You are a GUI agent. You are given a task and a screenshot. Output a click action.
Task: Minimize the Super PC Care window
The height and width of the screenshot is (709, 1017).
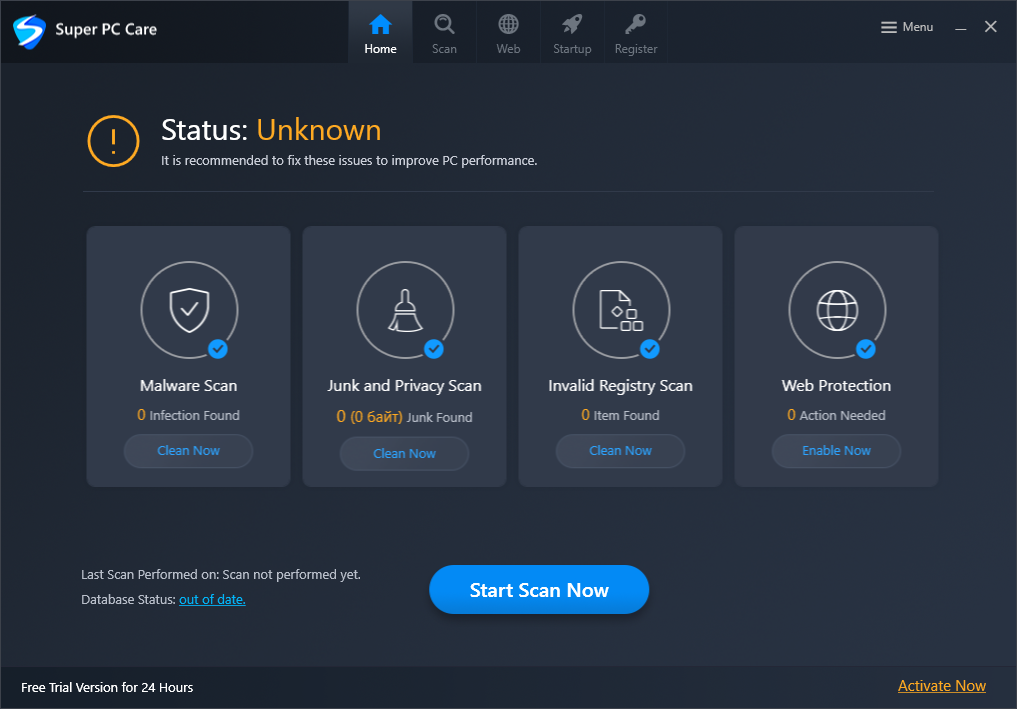click(x=961, y=28)
